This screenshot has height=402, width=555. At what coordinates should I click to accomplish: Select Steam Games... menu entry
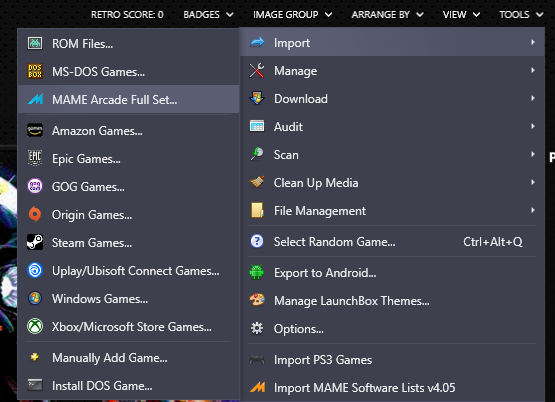tap(128, 242)
